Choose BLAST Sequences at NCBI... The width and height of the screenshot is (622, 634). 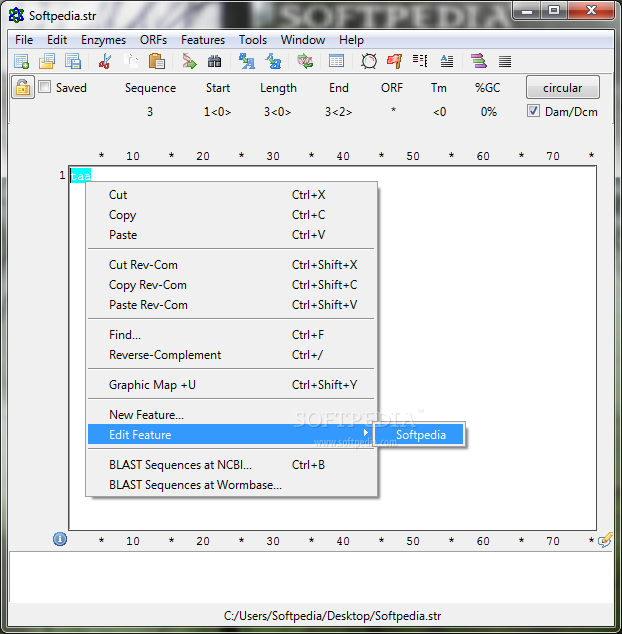click(231, 465)
